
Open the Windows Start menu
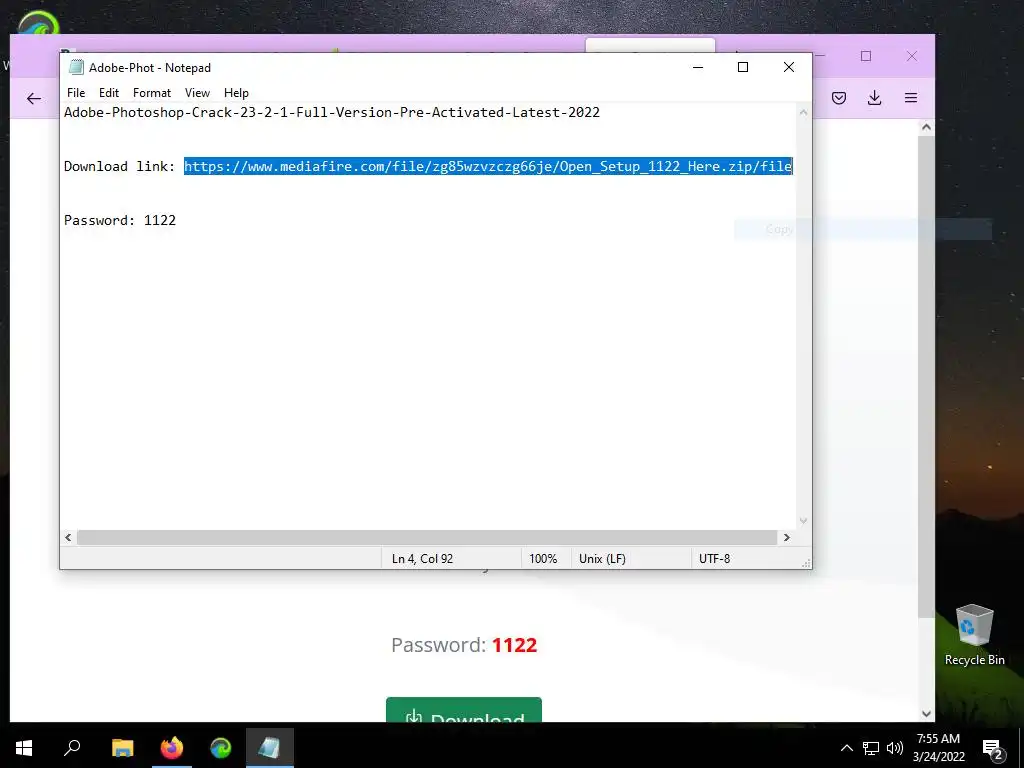(x=24, y=748)
